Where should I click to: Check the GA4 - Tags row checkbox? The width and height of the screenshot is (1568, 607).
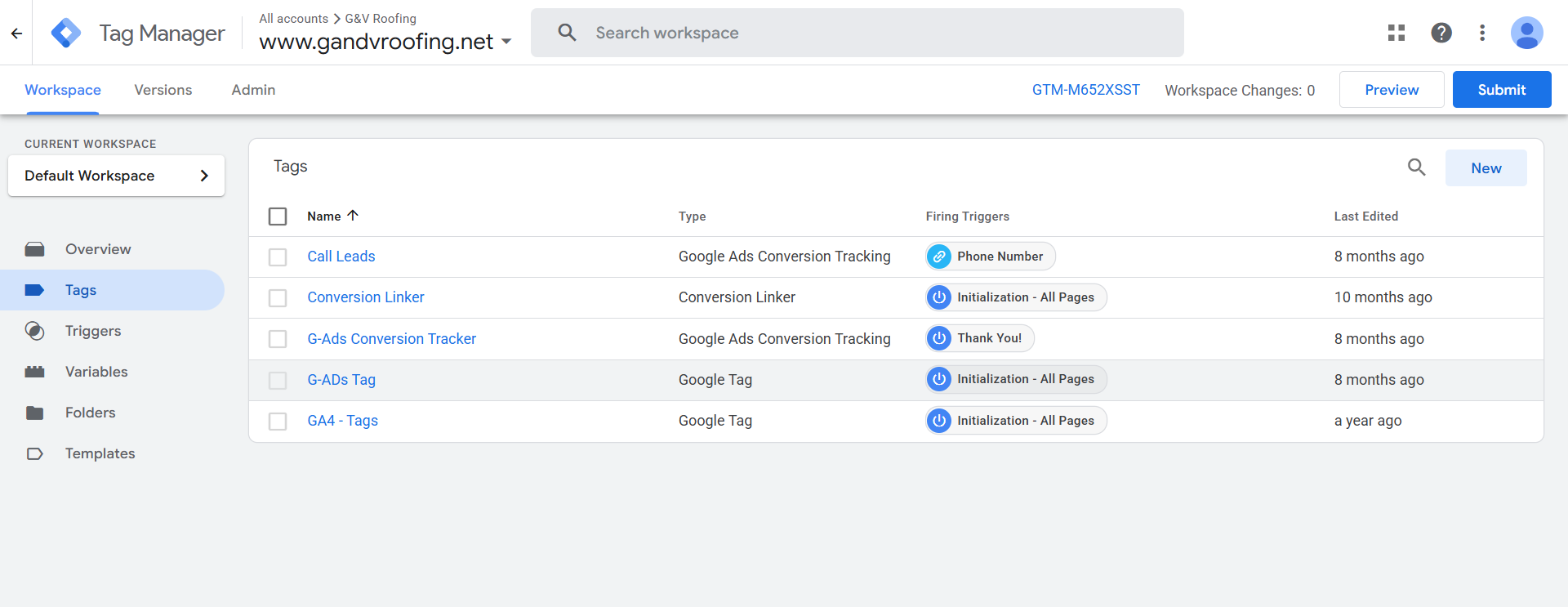(x=278, y=422)
